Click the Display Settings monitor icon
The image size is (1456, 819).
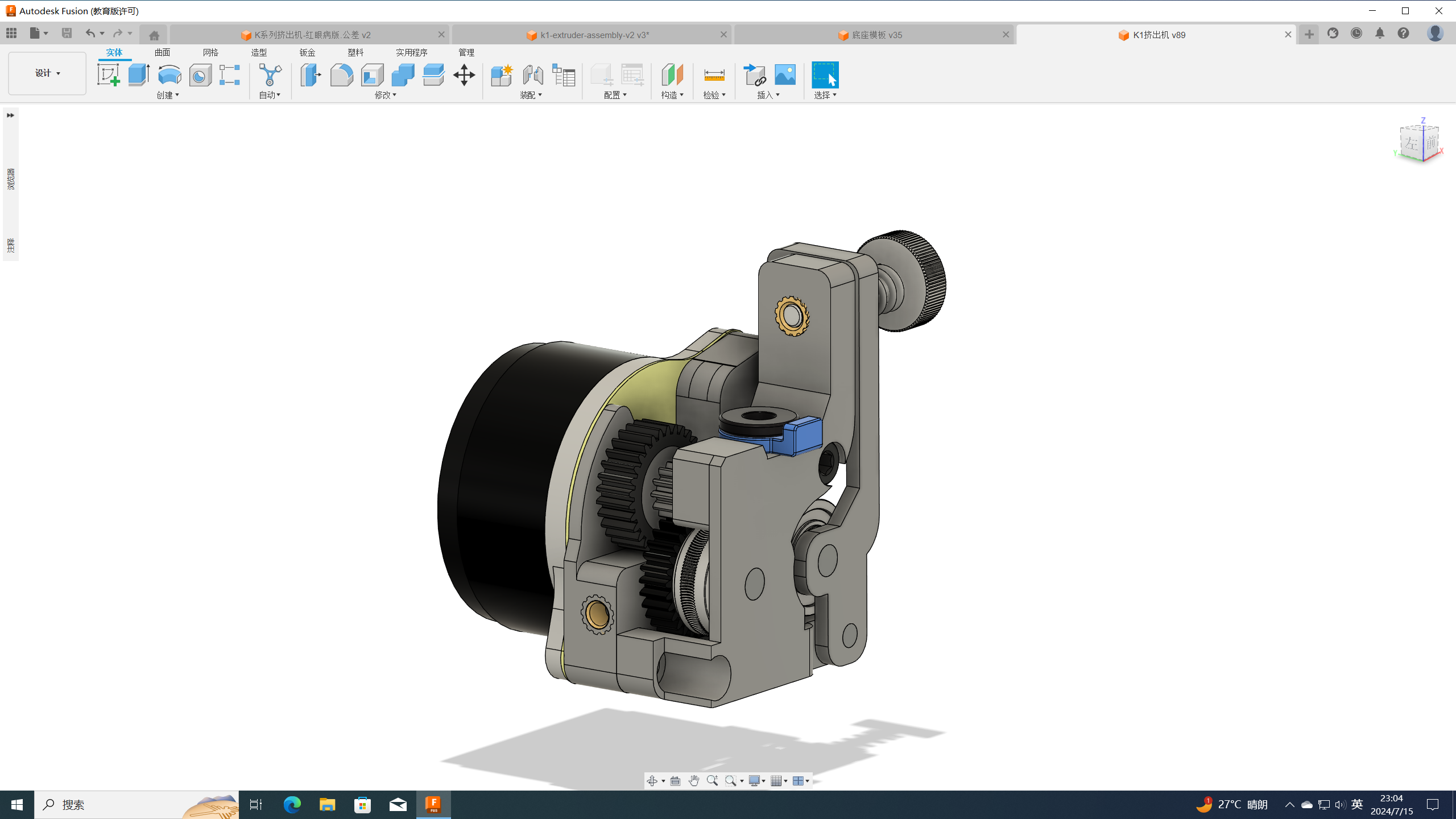pos(754,781)
